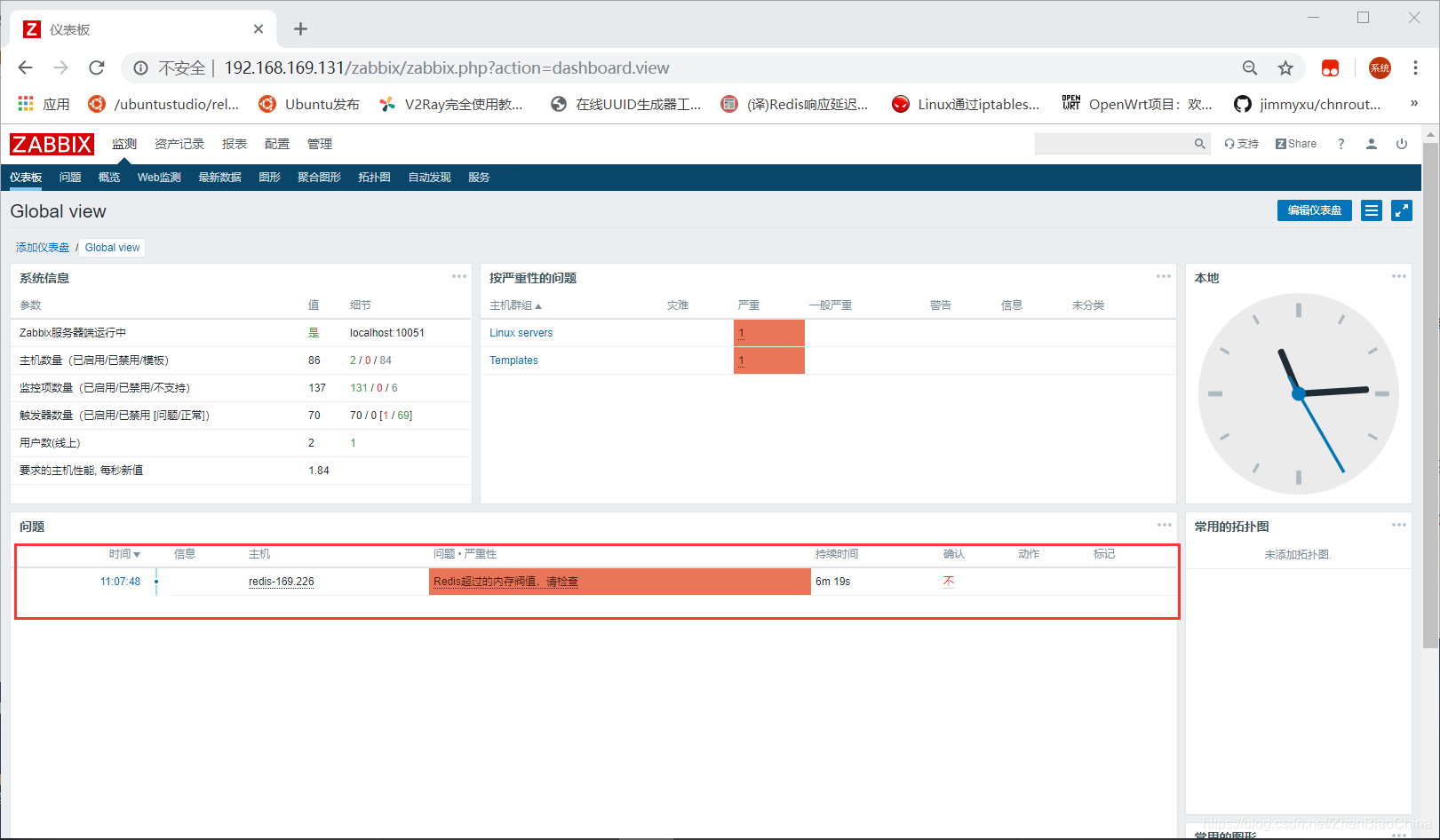Reload the page with browser refresh icon
This screenshot has height=840, width=1440.
(97, 67)
